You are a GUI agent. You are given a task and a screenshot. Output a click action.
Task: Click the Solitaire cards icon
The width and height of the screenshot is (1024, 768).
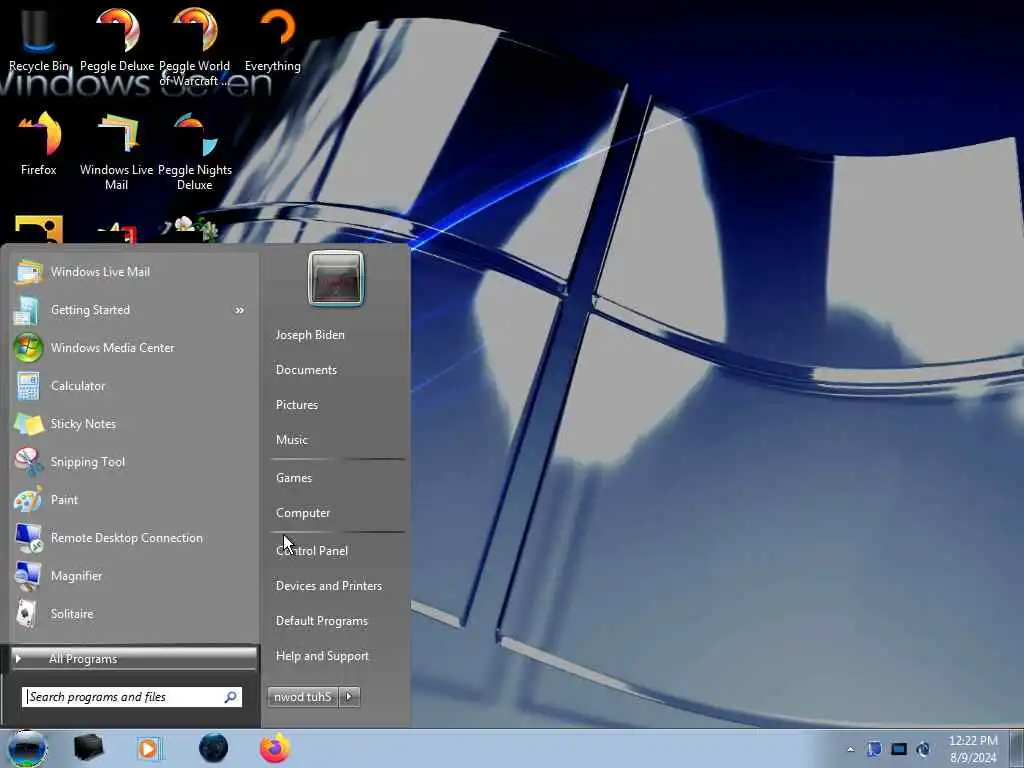(26, 614)
